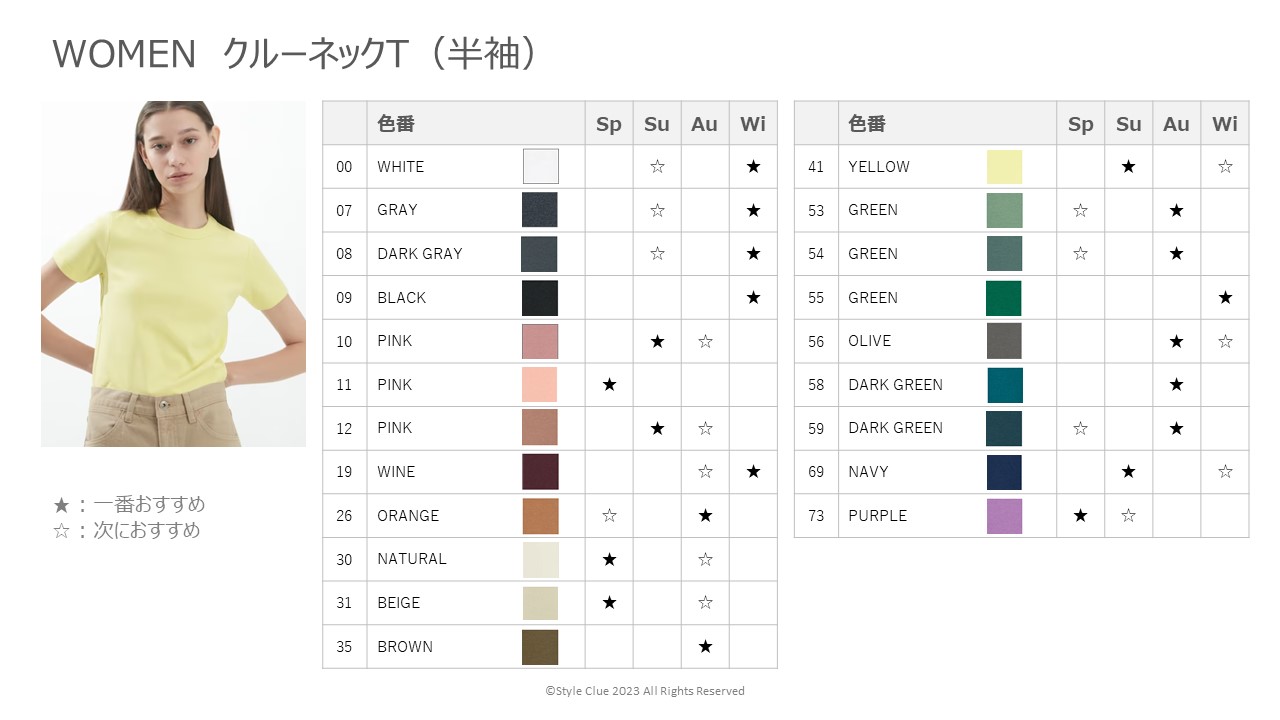The width and height of the screenshot is (1280, 720).
Task: Click the black star in PINK 11 row
Action: 609,385
